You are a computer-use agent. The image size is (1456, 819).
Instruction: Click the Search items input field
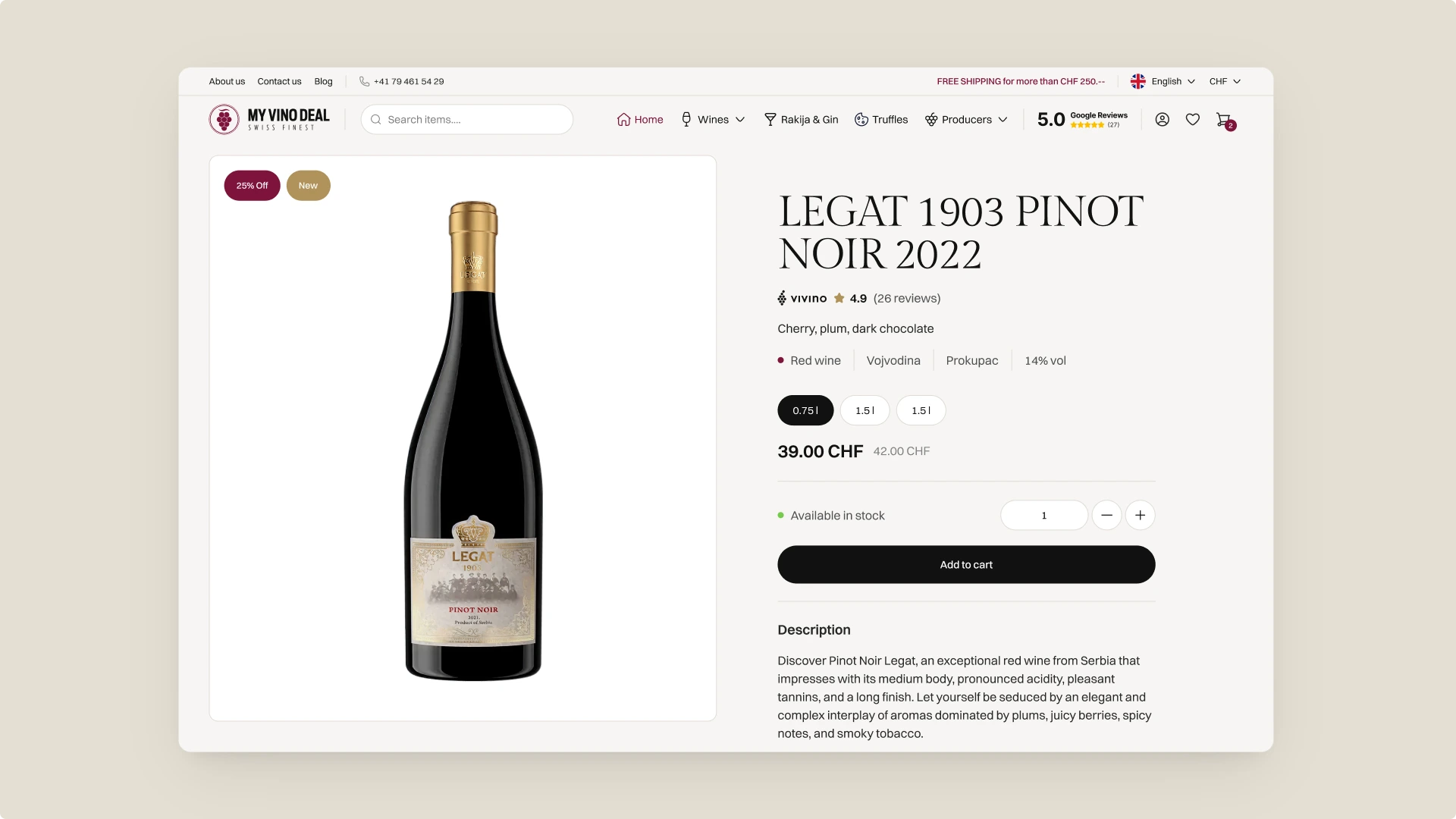tap(474, 120)
